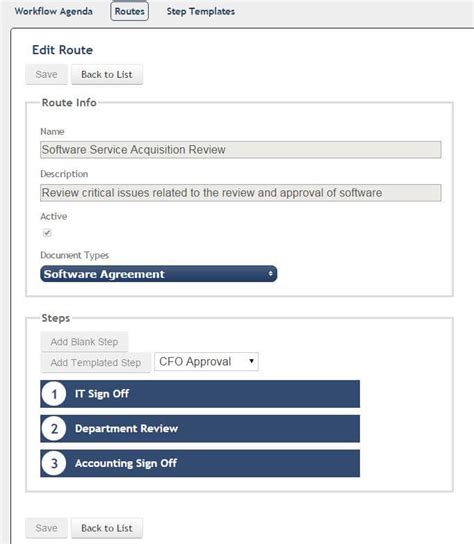The height and width of the screenshot is (544, 474).
Task: Click the bottom Back to List button
Action: (x=107, y=528)
